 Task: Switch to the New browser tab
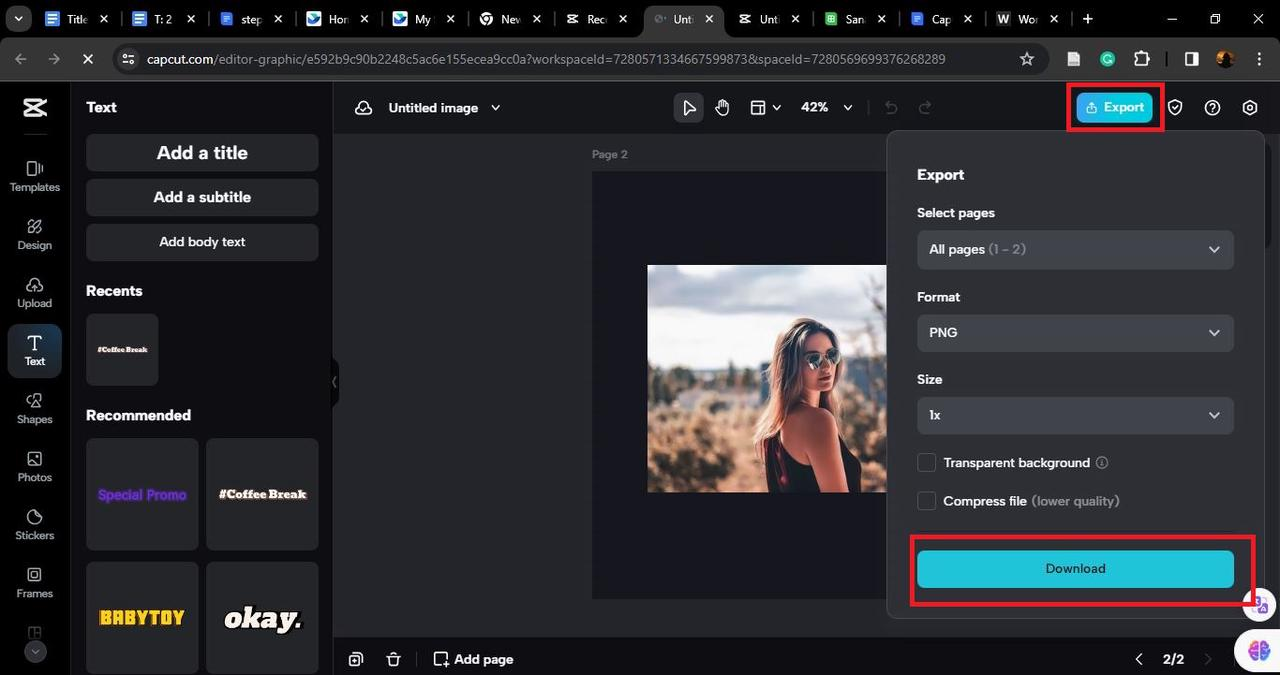coord(510,19)
